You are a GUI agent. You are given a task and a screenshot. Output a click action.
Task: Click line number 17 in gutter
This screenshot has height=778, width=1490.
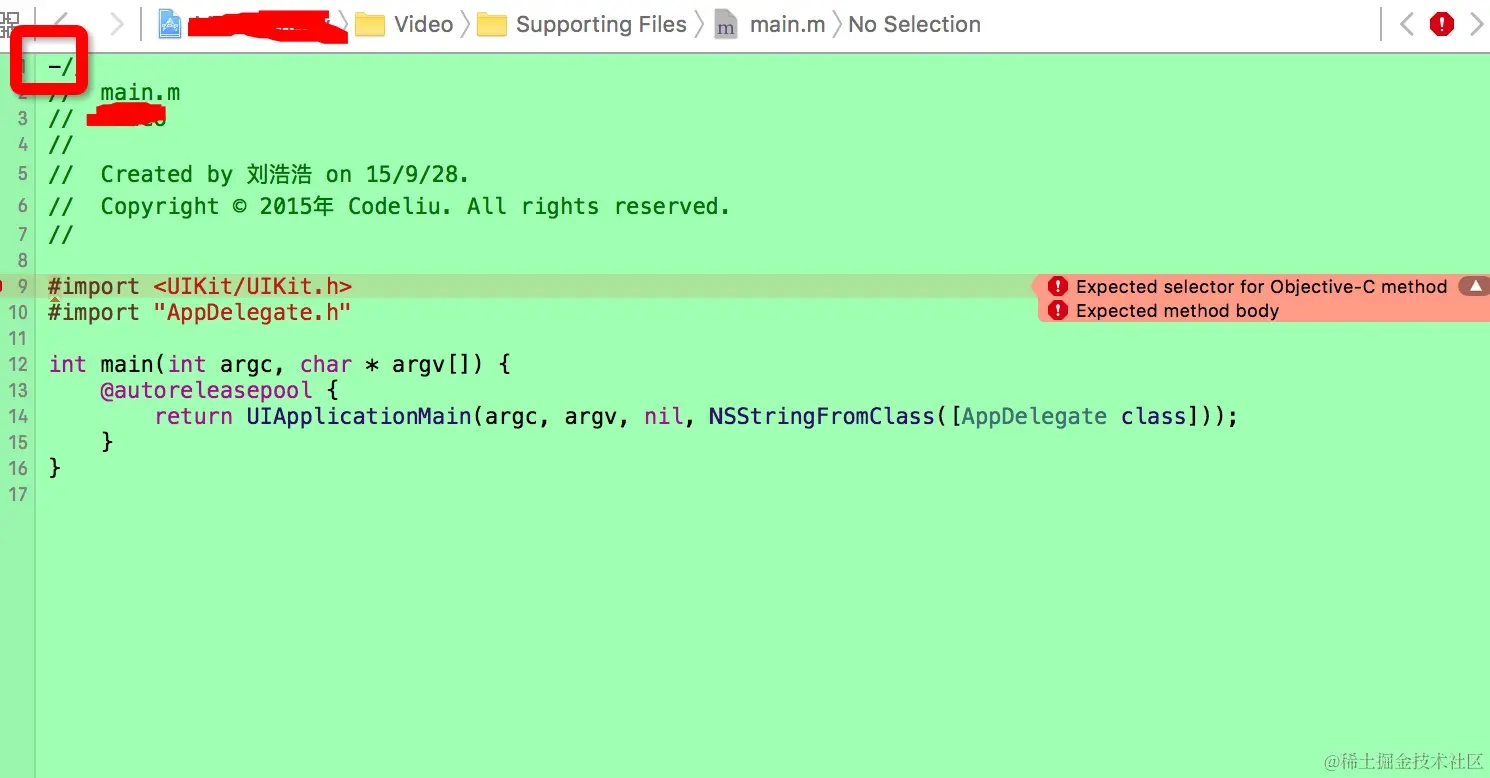[18, 494]
